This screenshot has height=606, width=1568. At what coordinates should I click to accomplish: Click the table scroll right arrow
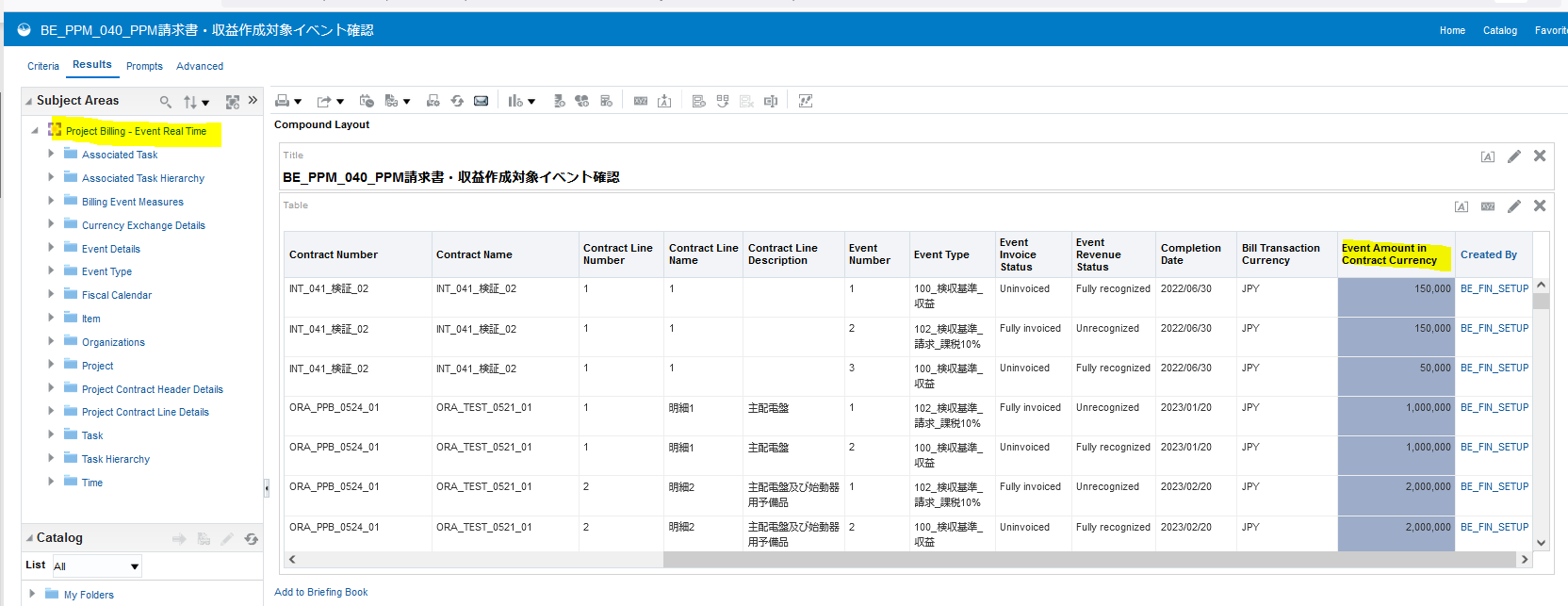point(1525,560)
